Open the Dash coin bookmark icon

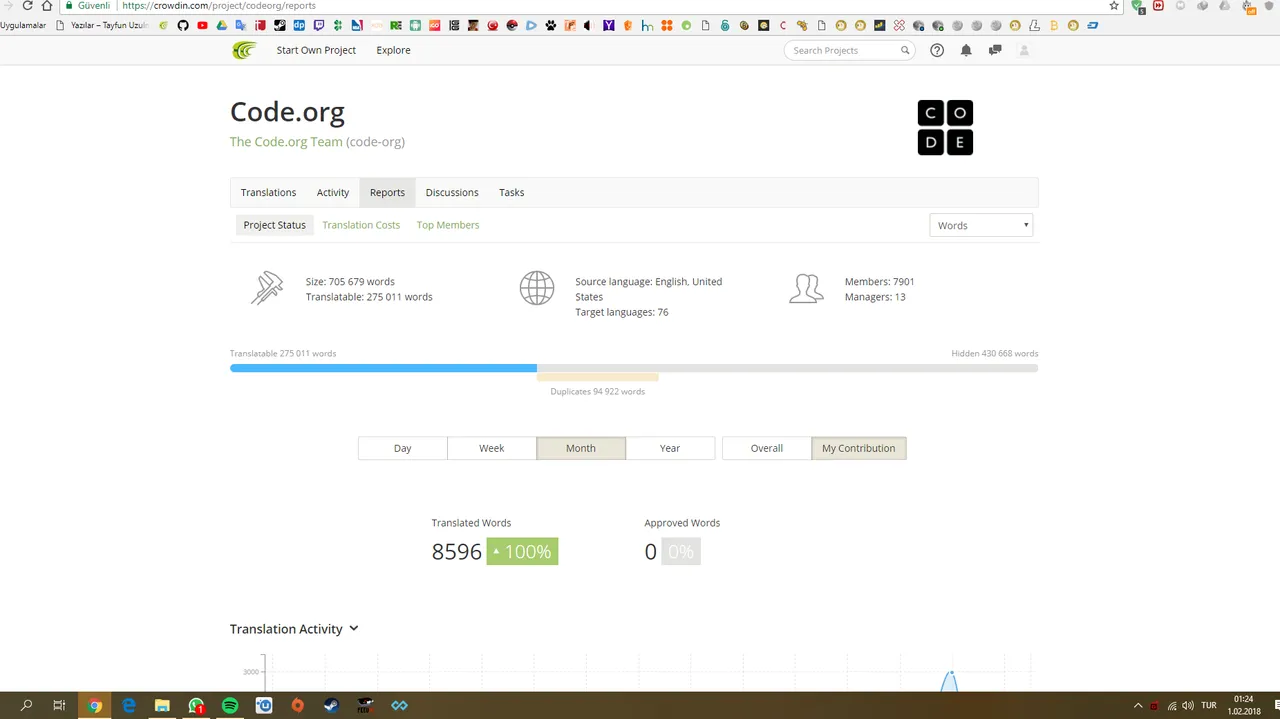point(1092,25)
